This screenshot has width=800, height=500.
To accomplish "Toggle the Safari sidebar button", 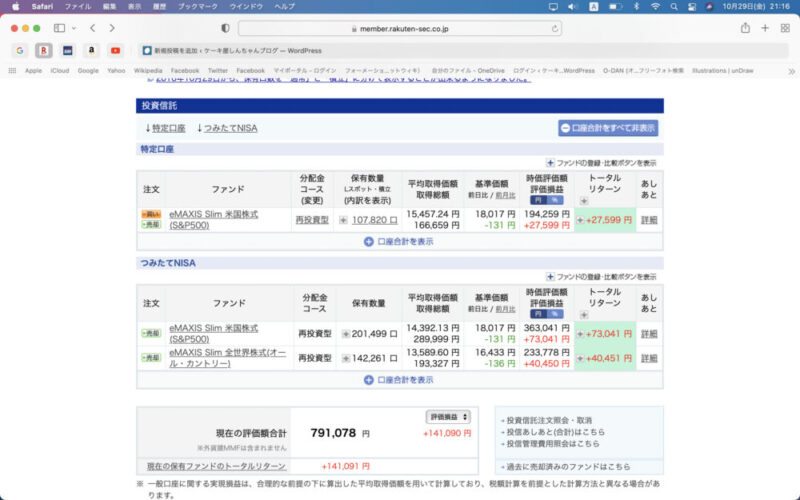I will point(59,28).
